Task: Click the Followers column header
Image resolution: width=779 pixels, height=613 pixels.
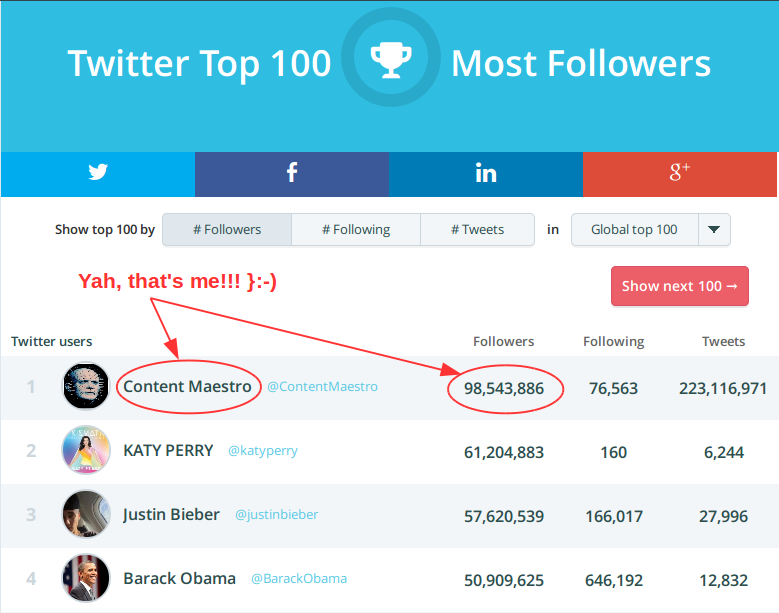Action: [504, 342]
